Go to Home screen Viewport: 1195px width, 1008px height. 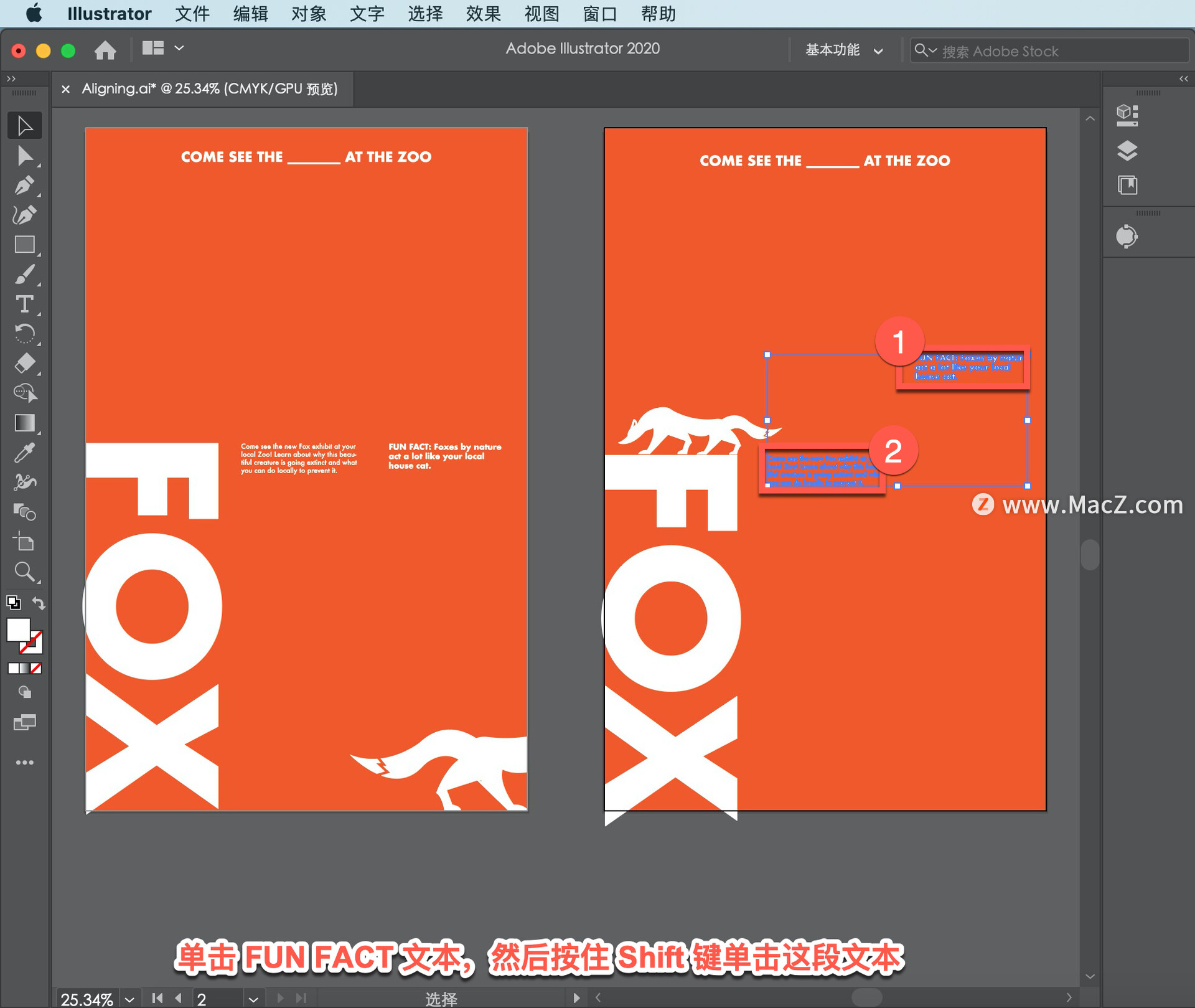click(x=105, y=50)
